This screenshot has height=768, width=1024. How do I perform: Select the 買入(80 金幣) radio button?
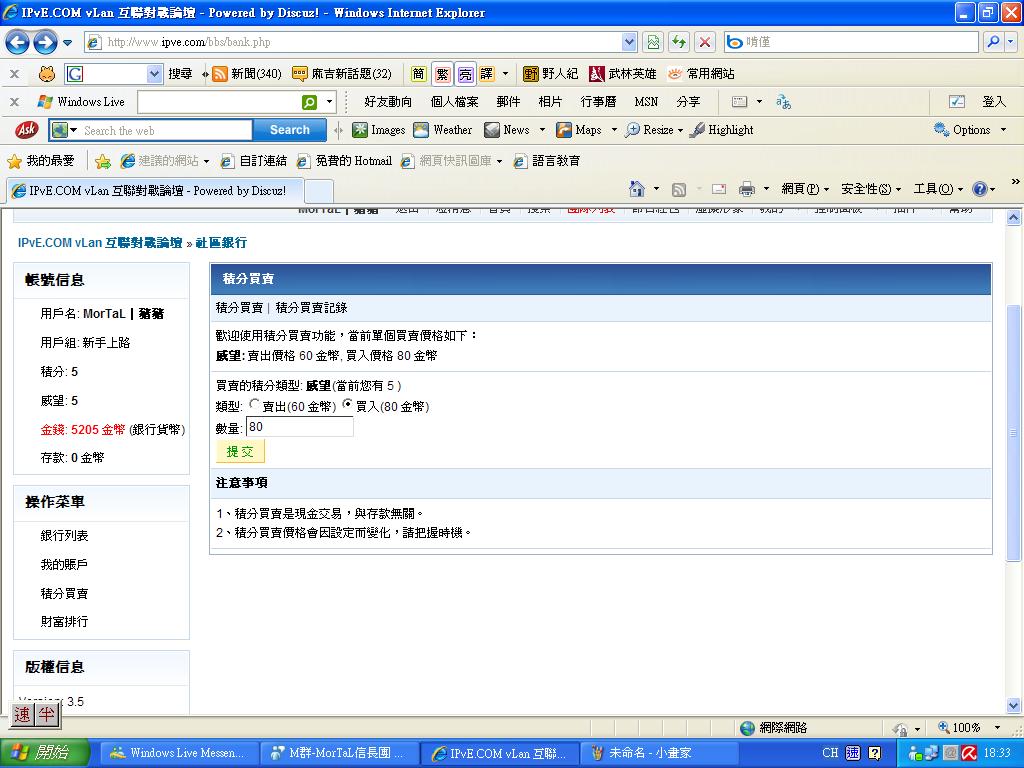pos(348,405)
